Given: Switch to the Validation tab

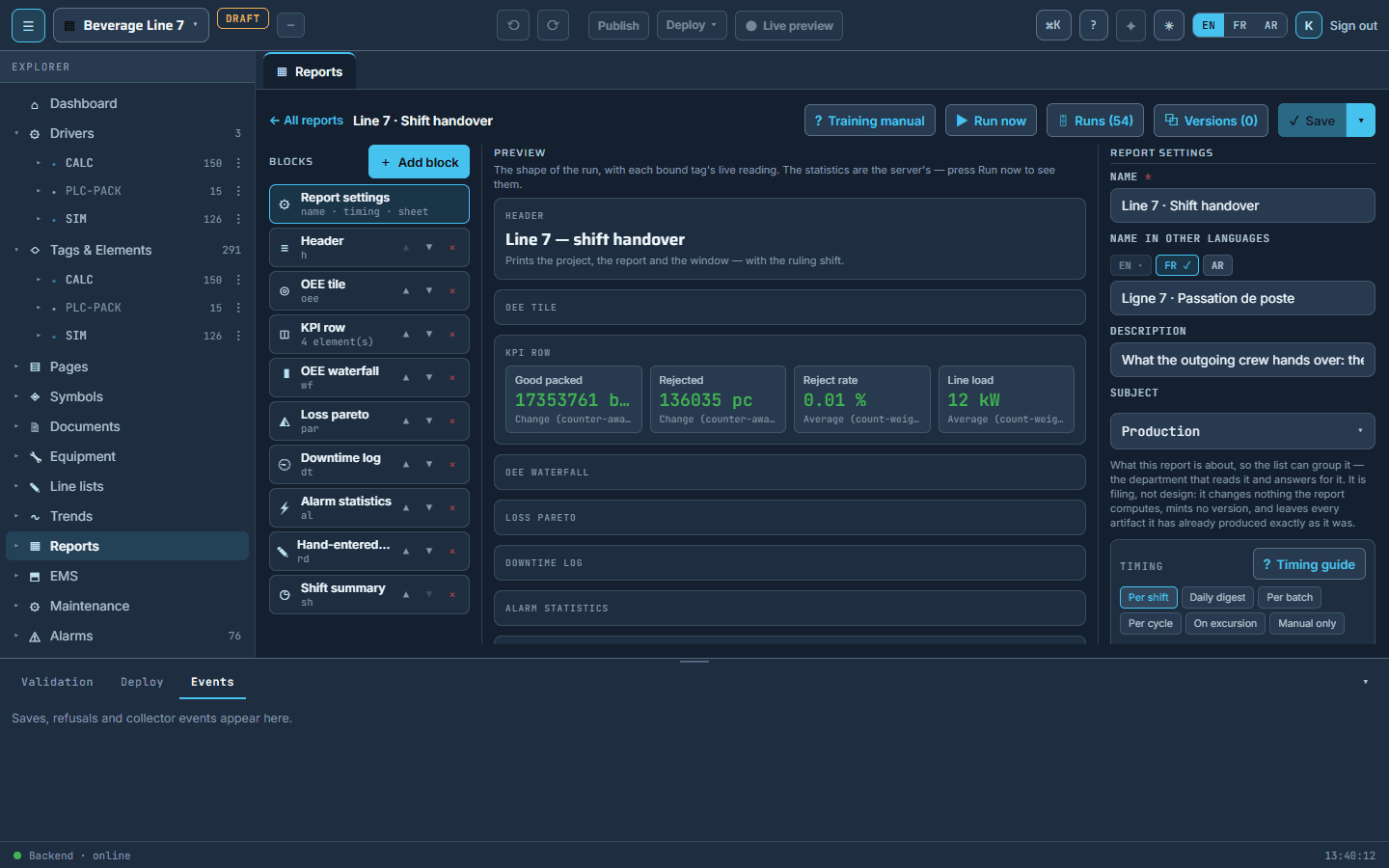Looking at the screenshot, I should [57, 682].
